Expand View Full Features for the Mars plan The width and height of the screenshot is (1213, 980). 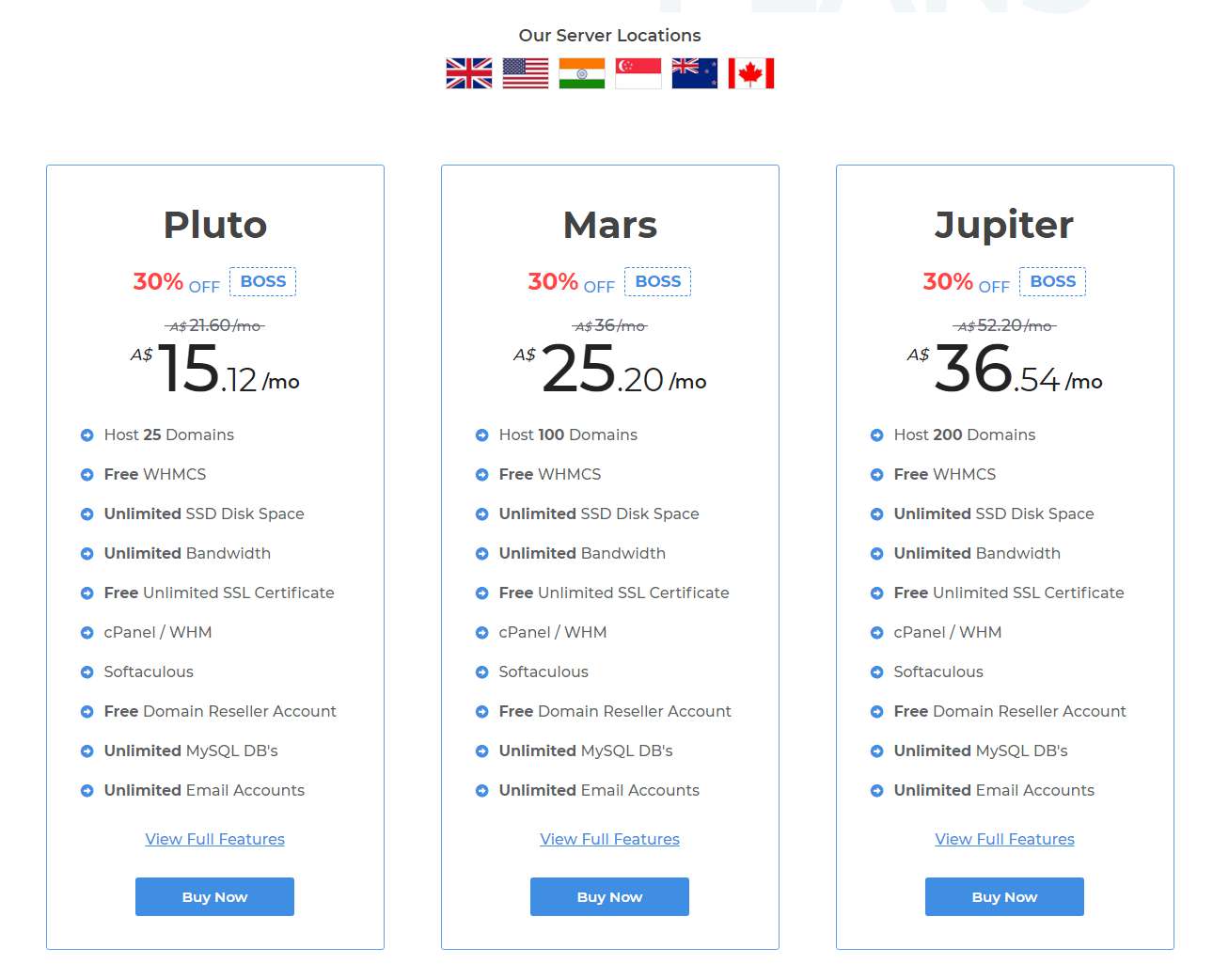pyautogui.click(x=609, y=839)
